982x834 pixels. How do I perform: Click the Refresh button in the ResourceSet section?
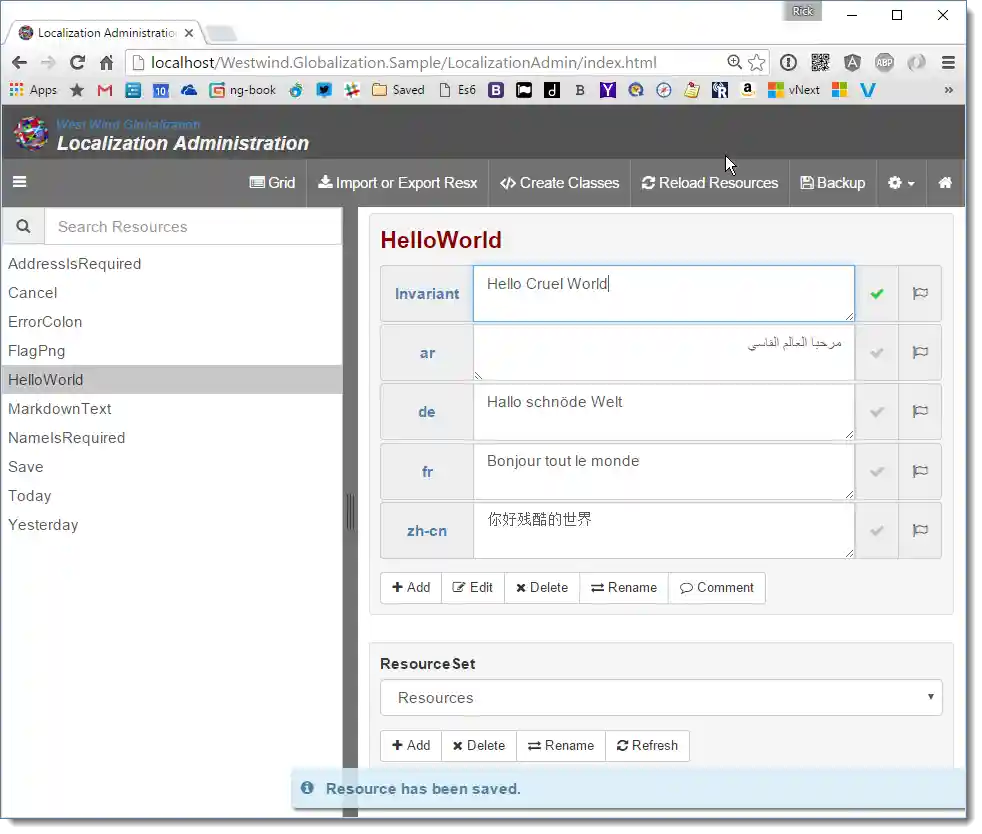point(648,745)
